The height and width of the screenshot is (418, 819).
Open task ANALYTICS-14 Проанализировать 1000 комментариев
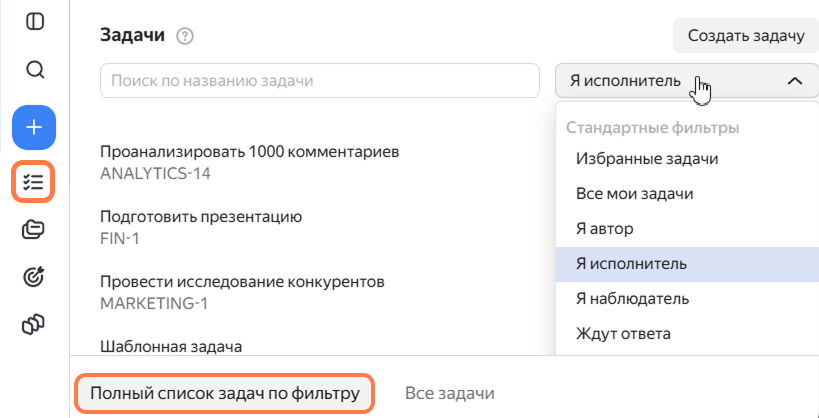click(250, 162)
